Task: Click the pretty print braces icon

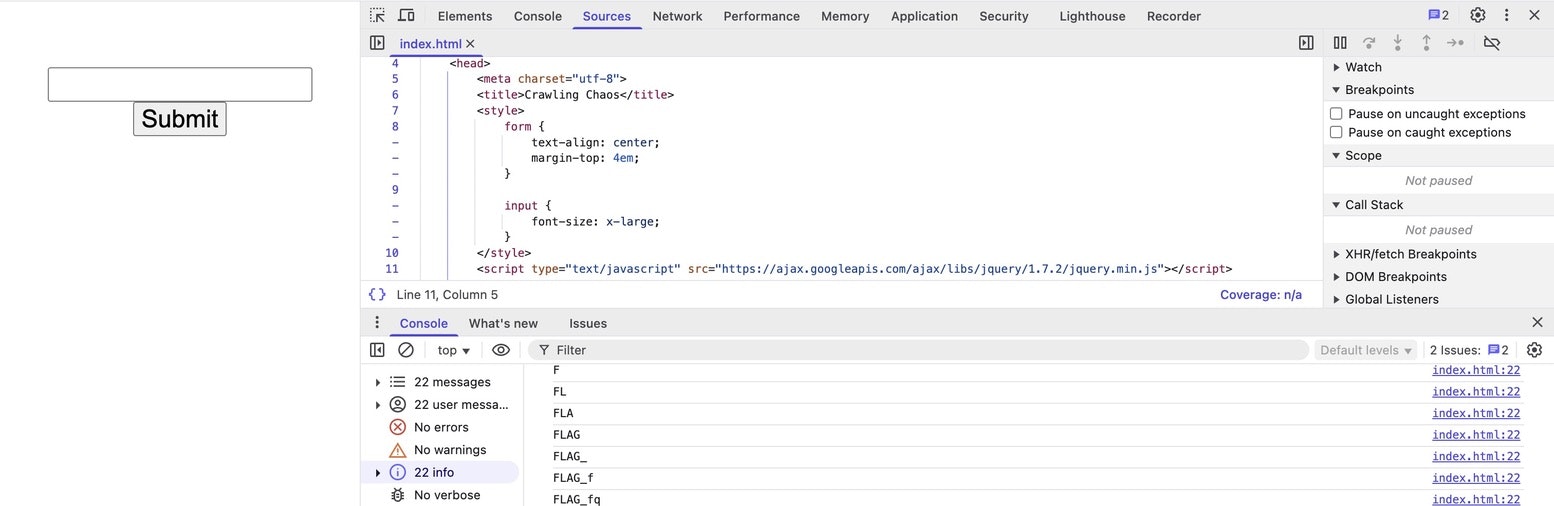Action: pyautogui.click(x=377, y=295)
